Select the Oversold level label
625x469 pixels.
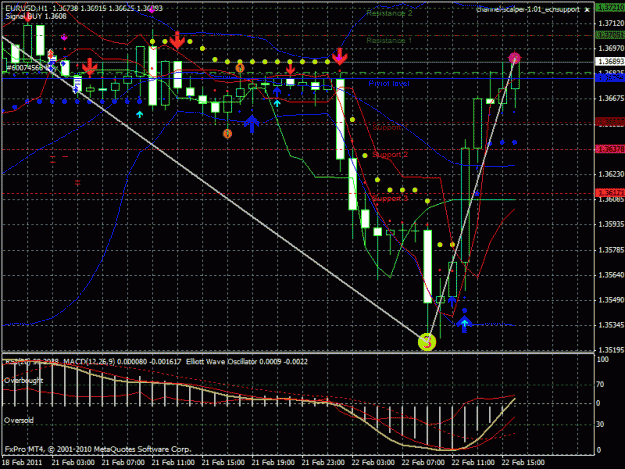tap(19, 420)
